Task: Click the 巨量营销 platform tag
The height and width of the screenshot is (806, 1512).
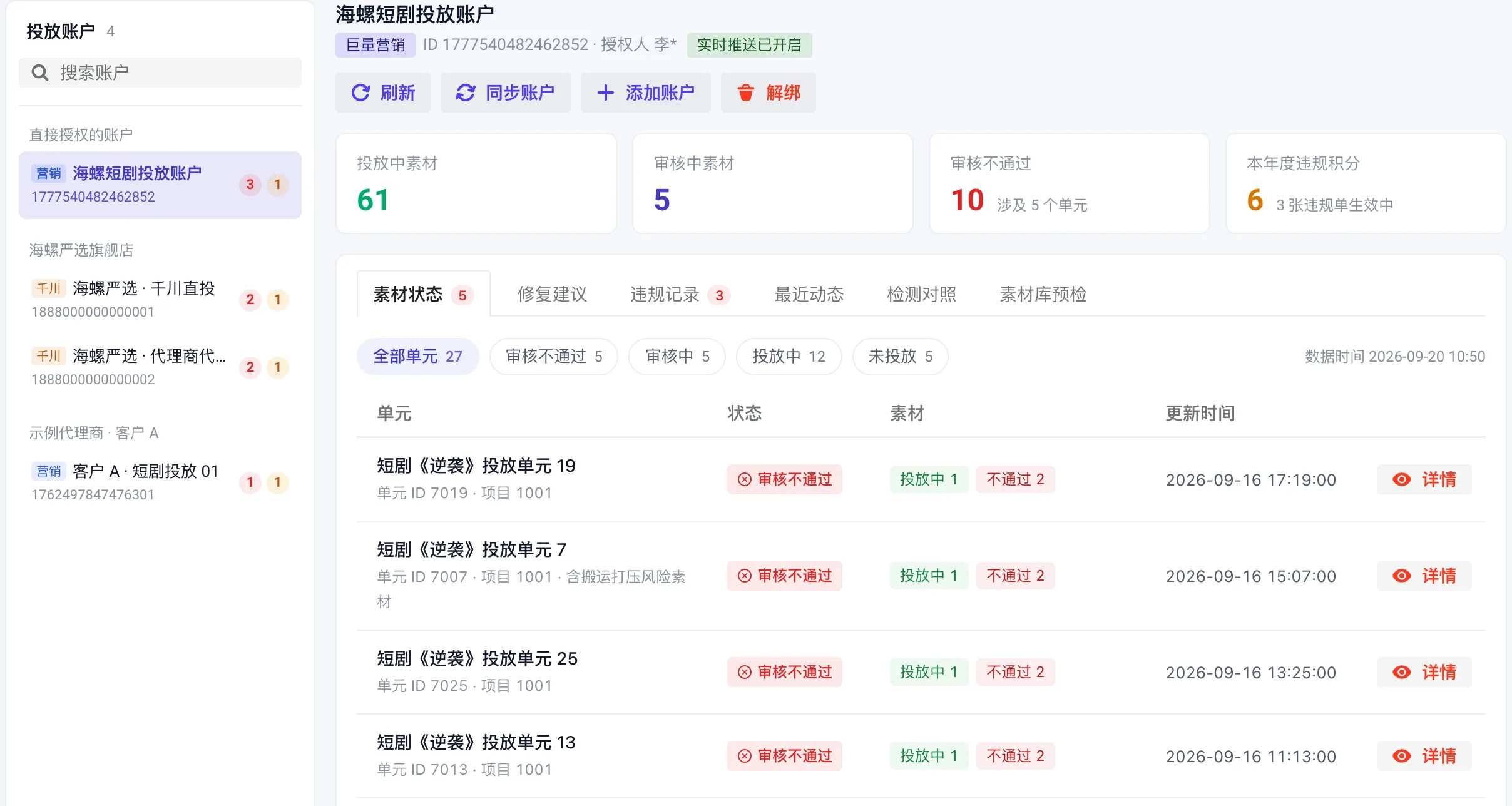Action: click(375, 45)
